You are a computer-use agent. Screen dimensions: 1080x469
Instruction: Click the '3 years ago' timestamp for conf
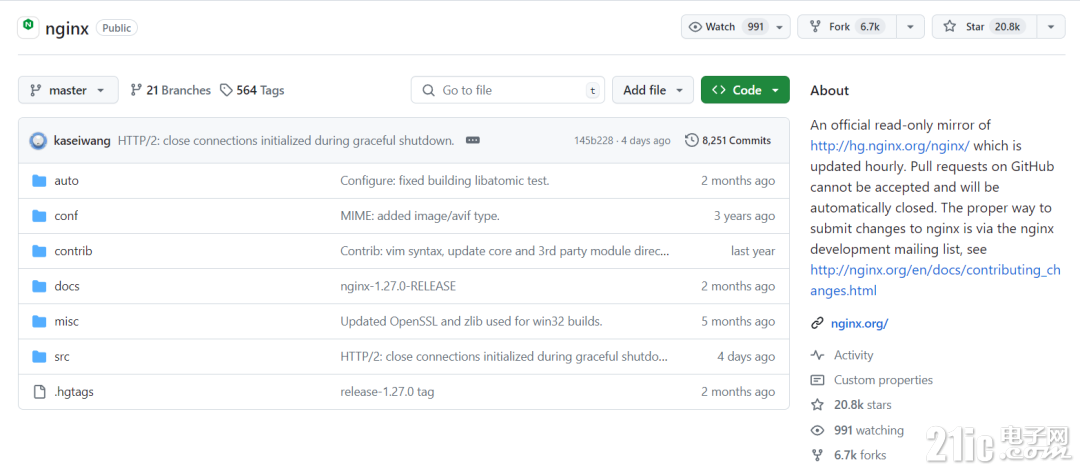[x=744, y=216]
